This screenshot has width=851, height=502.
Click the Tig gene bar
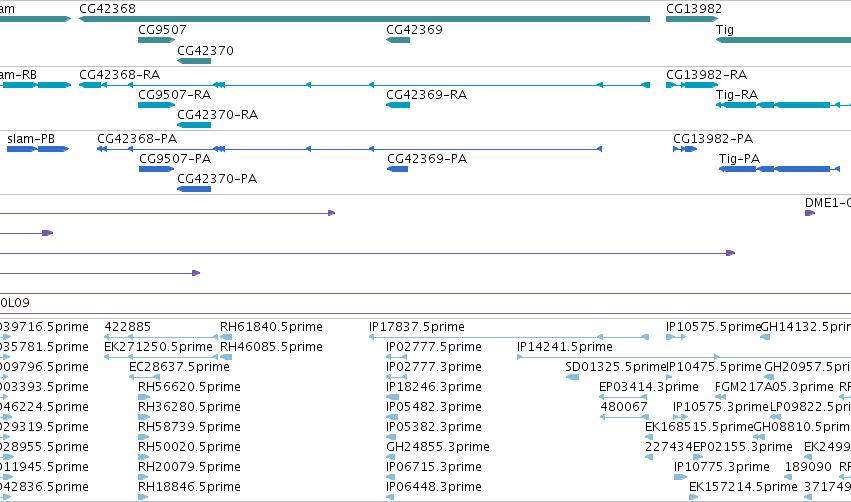click(783, 40)
